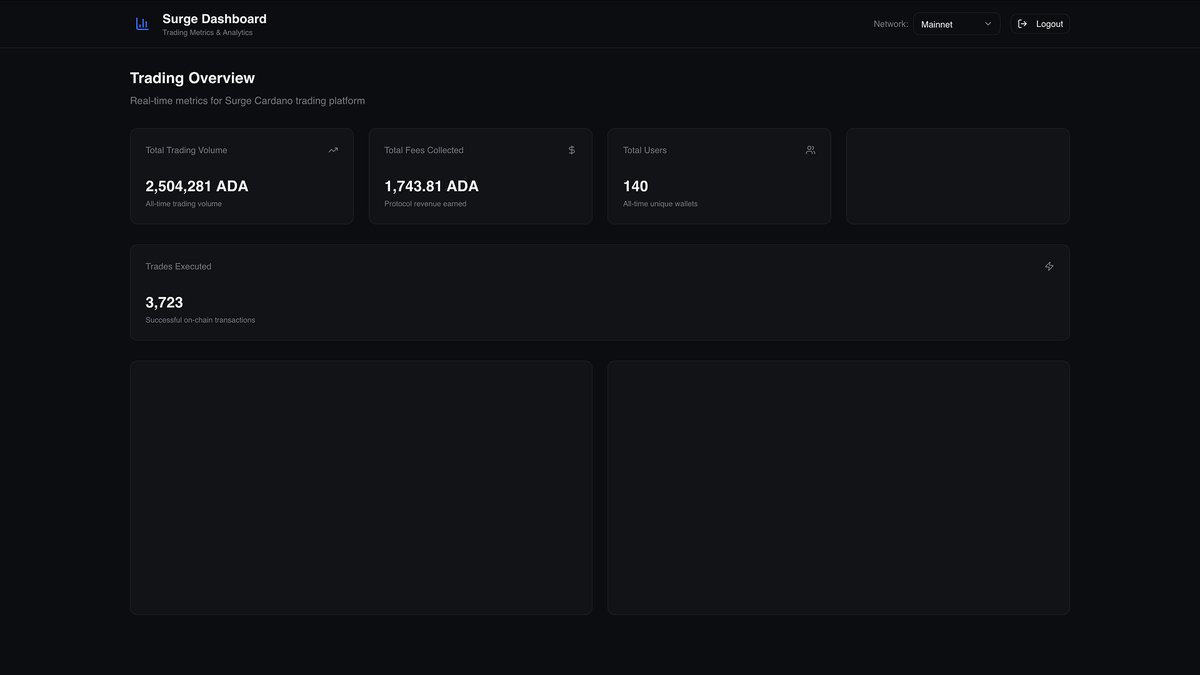Click the 3,723 trades value

[164, 302]
